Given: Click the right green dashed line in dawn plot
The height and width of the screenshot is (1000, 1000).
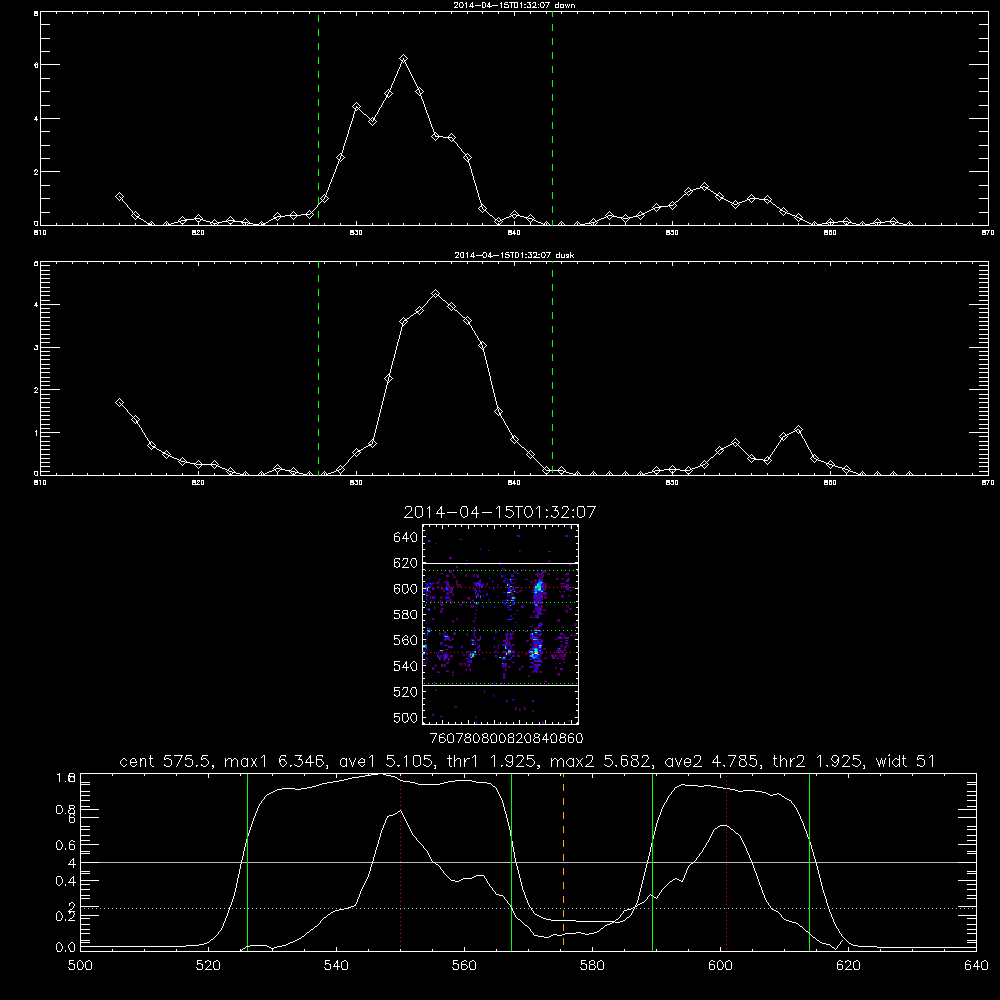Looking at the screenshot, I should (x=552, y=119).
